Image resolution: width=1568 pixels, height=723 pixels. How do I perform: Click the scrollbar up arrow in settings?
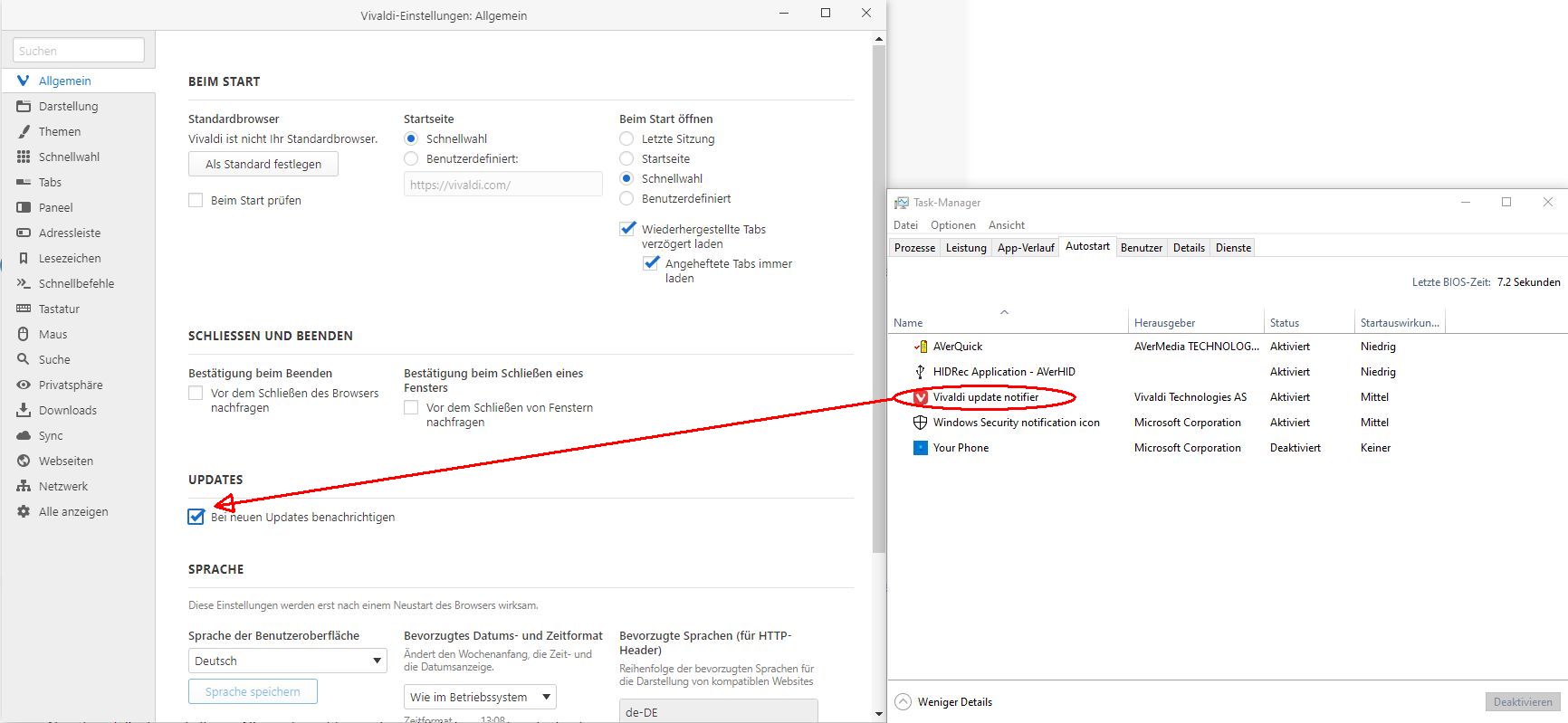[x=878, y=39]
